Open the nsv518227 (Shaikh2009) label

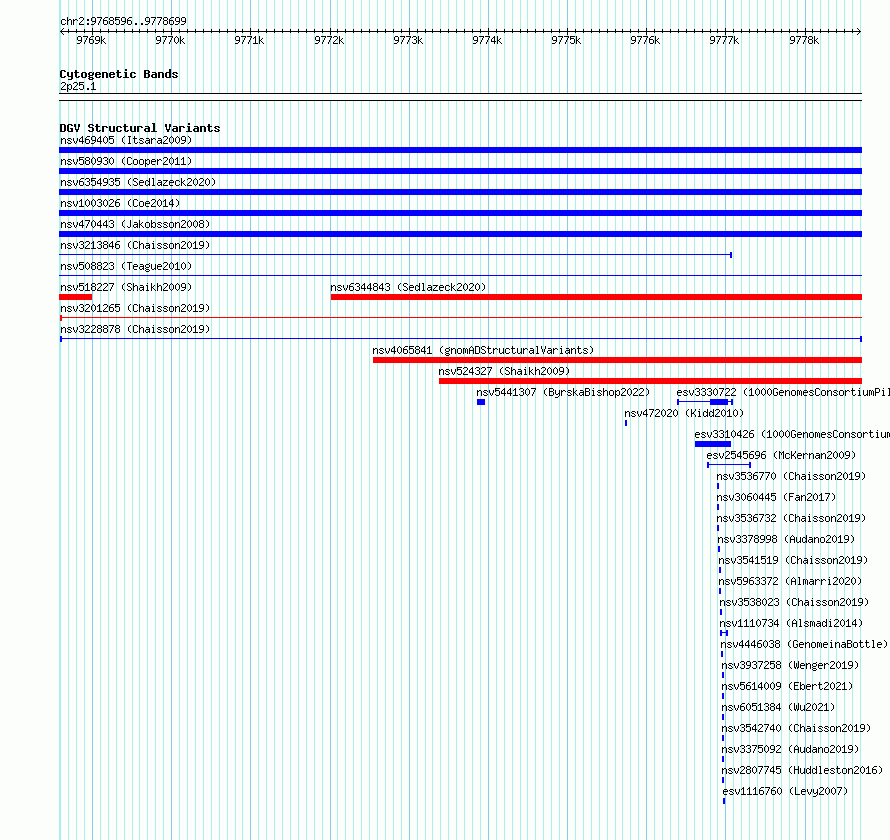point(126,287)
